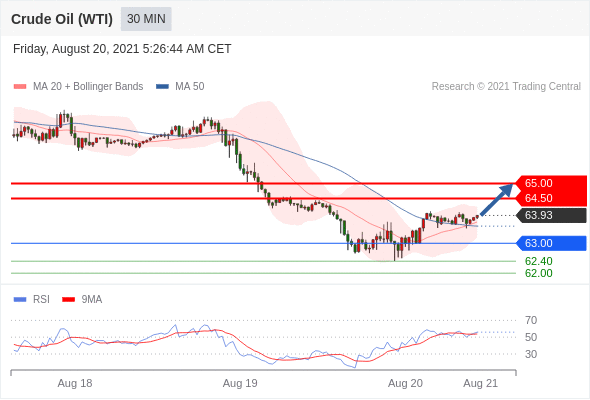590x400 pixels.
Task: Click the Aug 21 date axis label
Action: [481, 383]
